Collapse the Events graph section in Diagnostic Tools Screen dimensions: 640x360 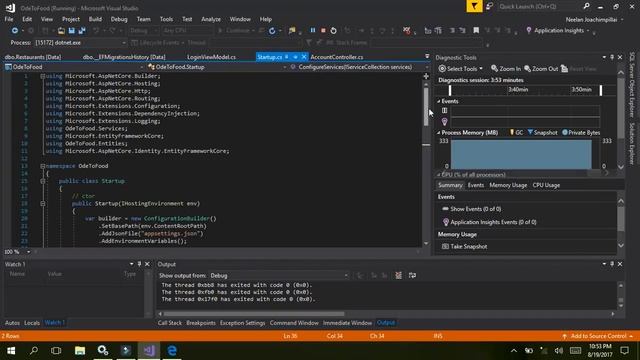tap(439, 101)
